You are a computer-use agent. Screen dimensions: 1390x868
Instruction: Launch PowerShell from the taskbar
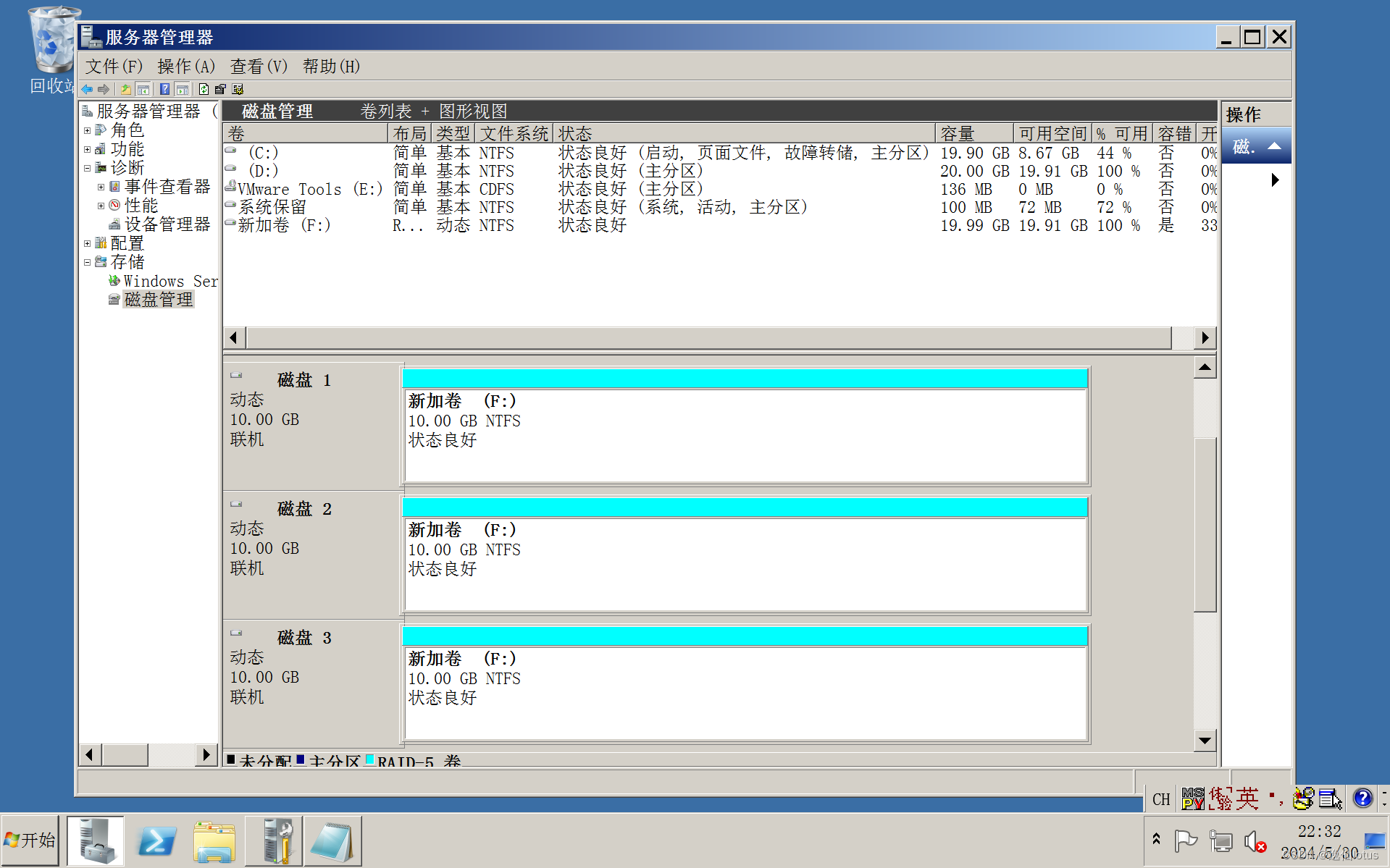tap(156, 840)
